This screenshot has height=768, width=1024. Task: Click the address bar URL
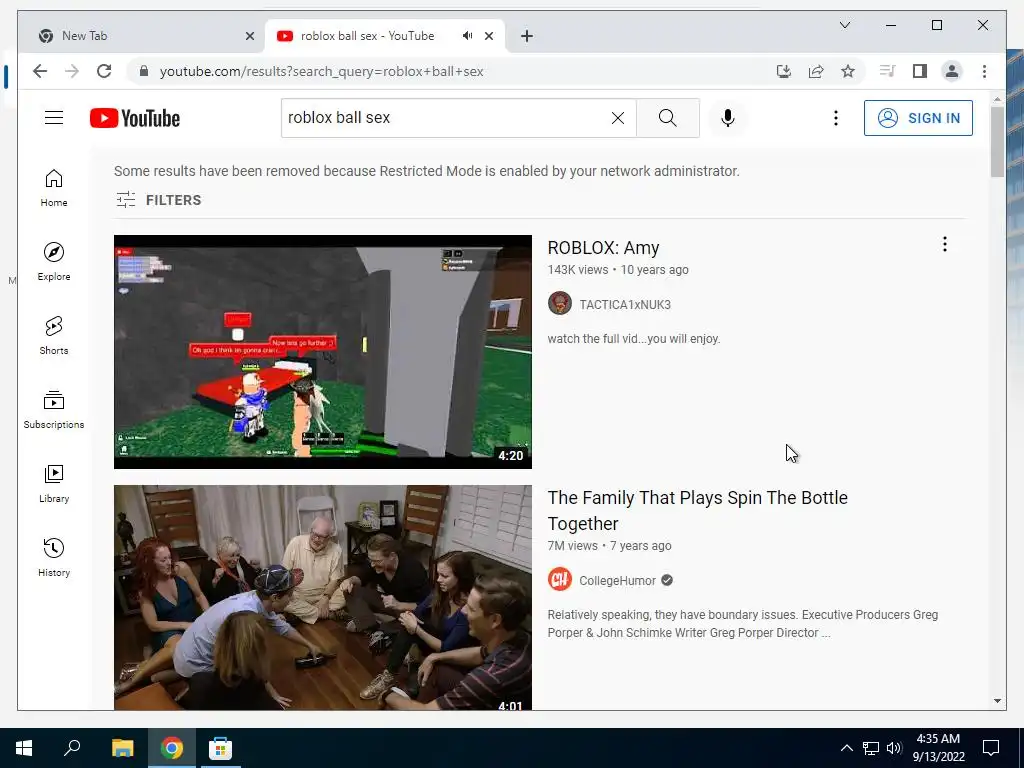[321, 71]
